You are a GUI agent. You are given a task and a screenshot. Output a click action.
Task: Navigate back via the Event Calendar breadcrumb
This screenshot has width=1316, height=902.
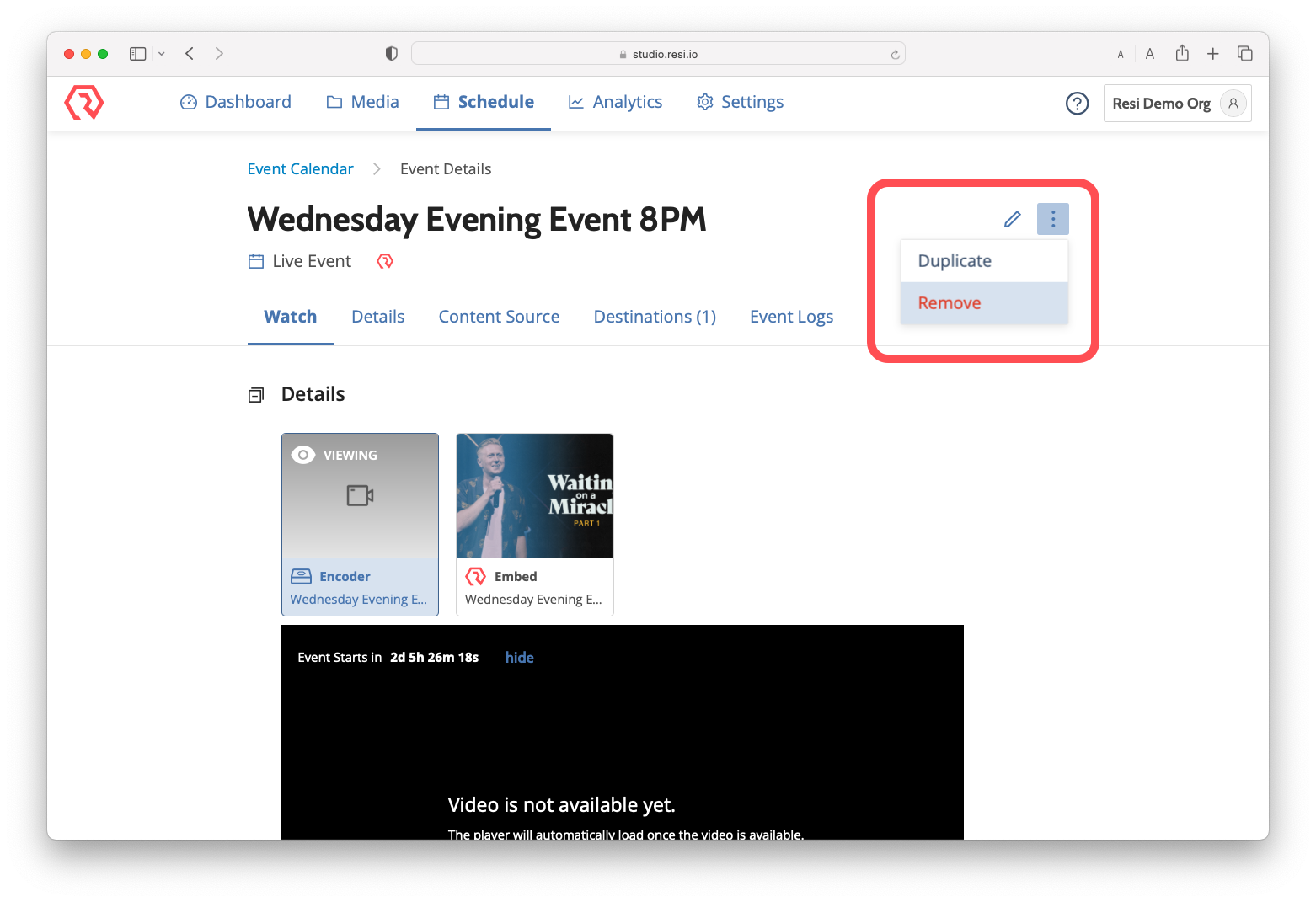point(300,168)
